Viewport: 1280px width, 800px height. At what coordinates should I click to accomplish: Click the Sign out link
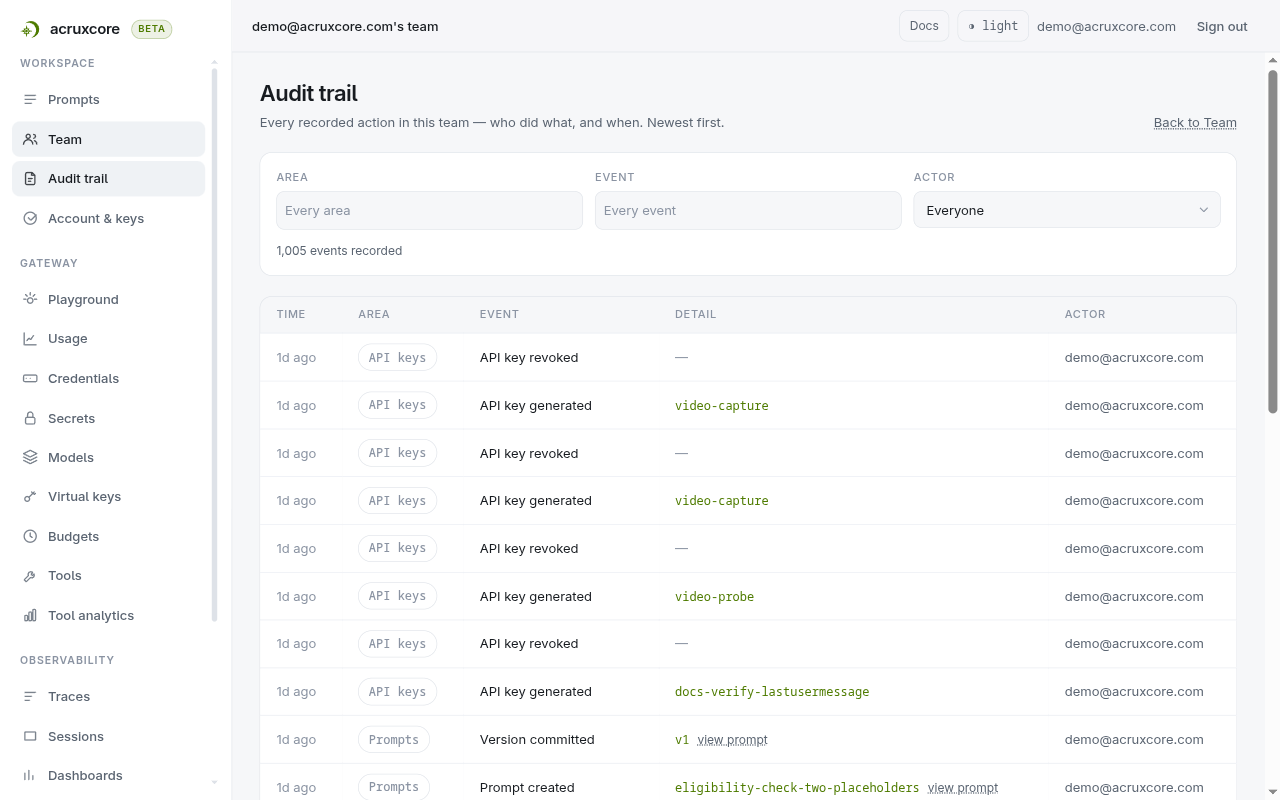1222,26
